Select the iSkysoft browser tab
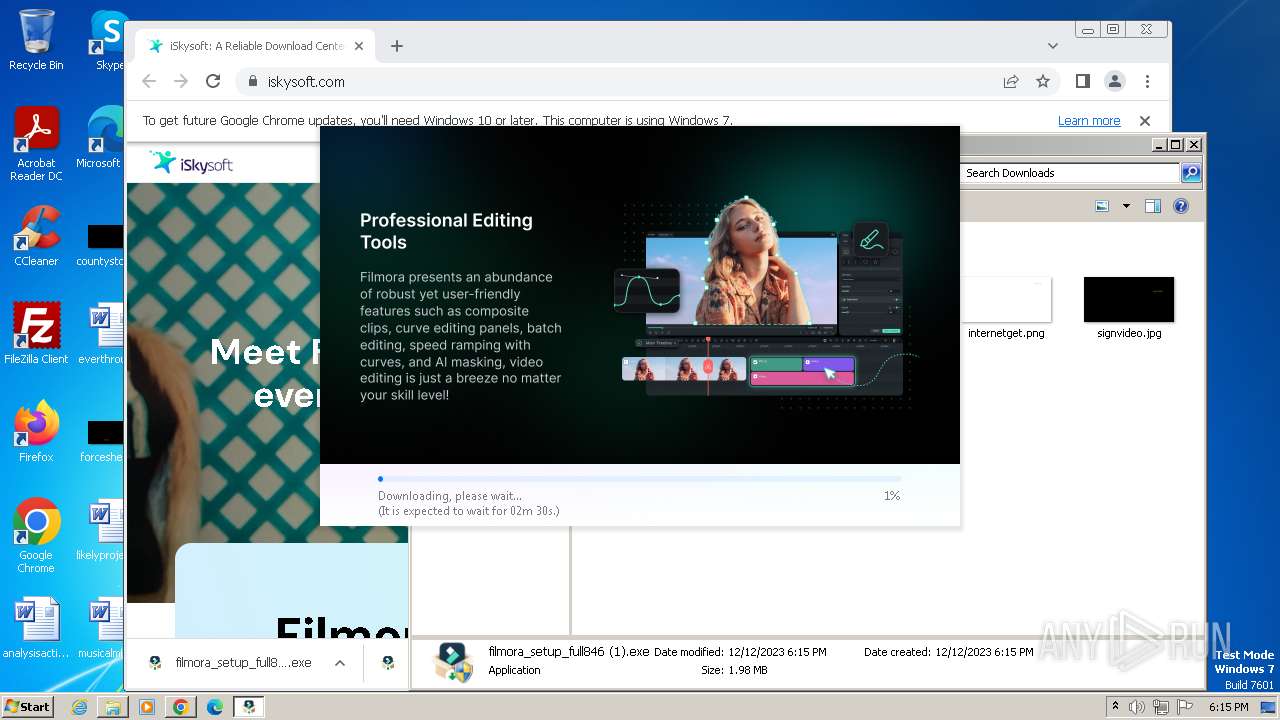This screenshot has height=720, width=1280. 256,46
